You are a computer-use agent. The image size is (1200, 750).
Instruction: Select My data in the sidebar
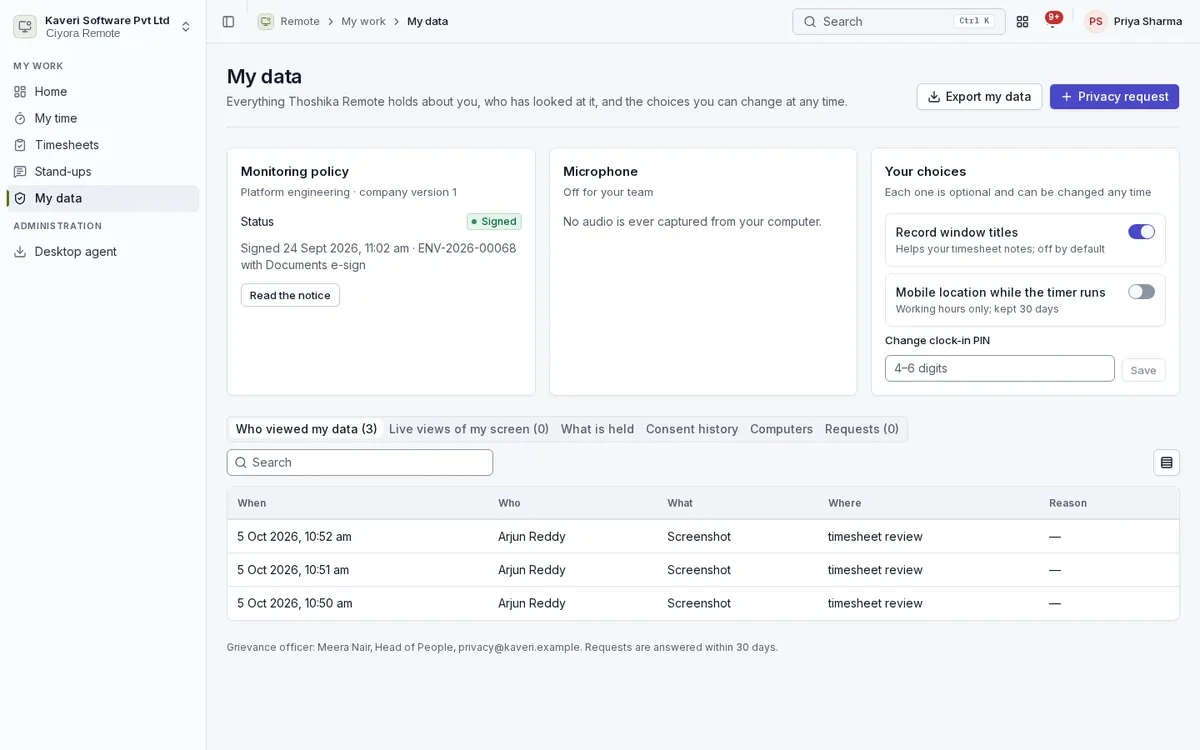click(x=103, y=198)
